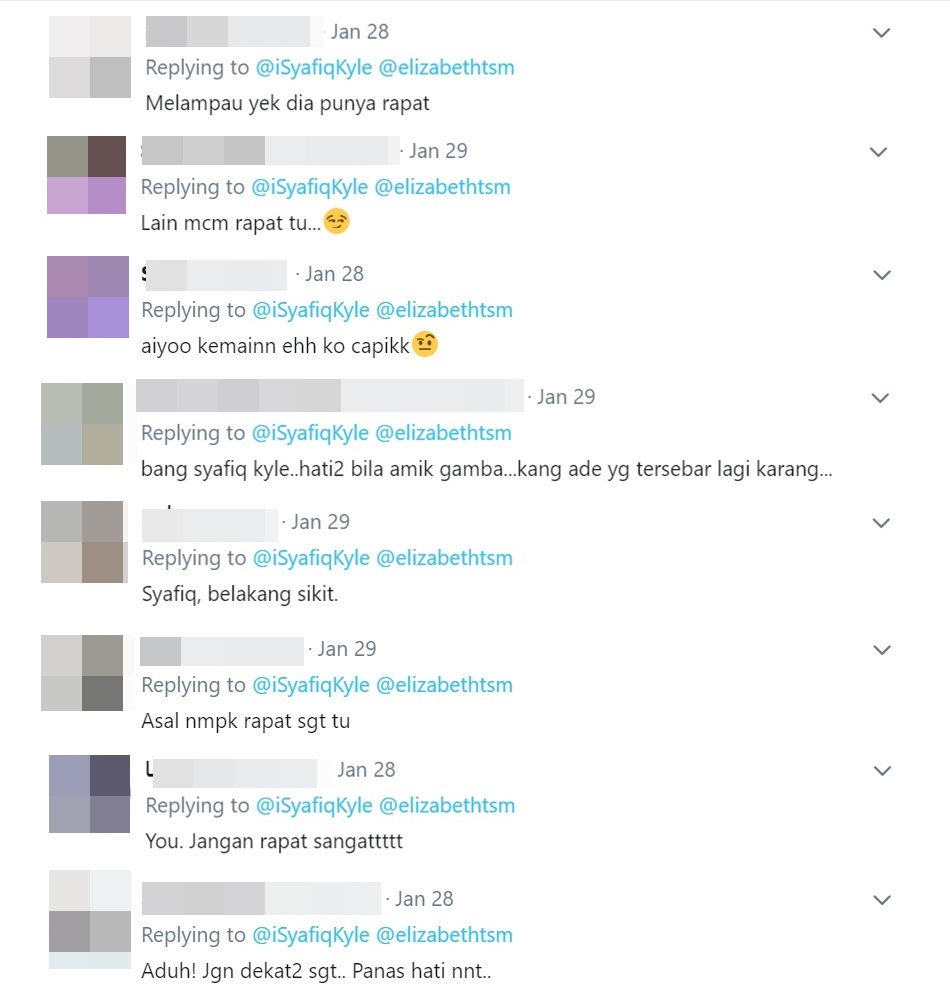Click smirking emoji in 'Lain mcm rapat tu' tweet

[x=337, y=222]
